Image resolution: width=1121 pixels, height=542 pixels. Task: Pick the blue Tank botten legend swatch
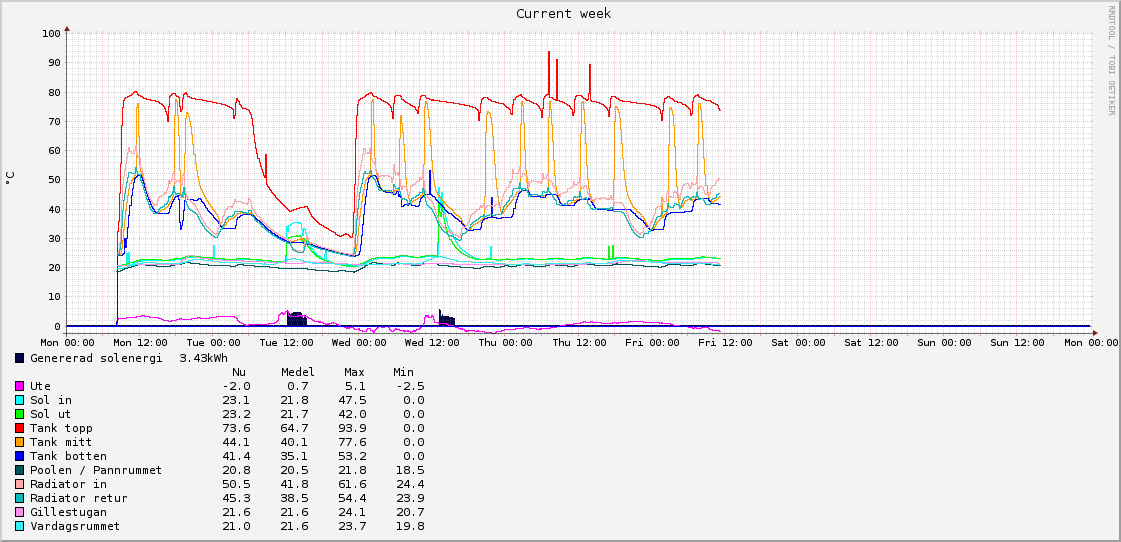(x=20, y=456)
